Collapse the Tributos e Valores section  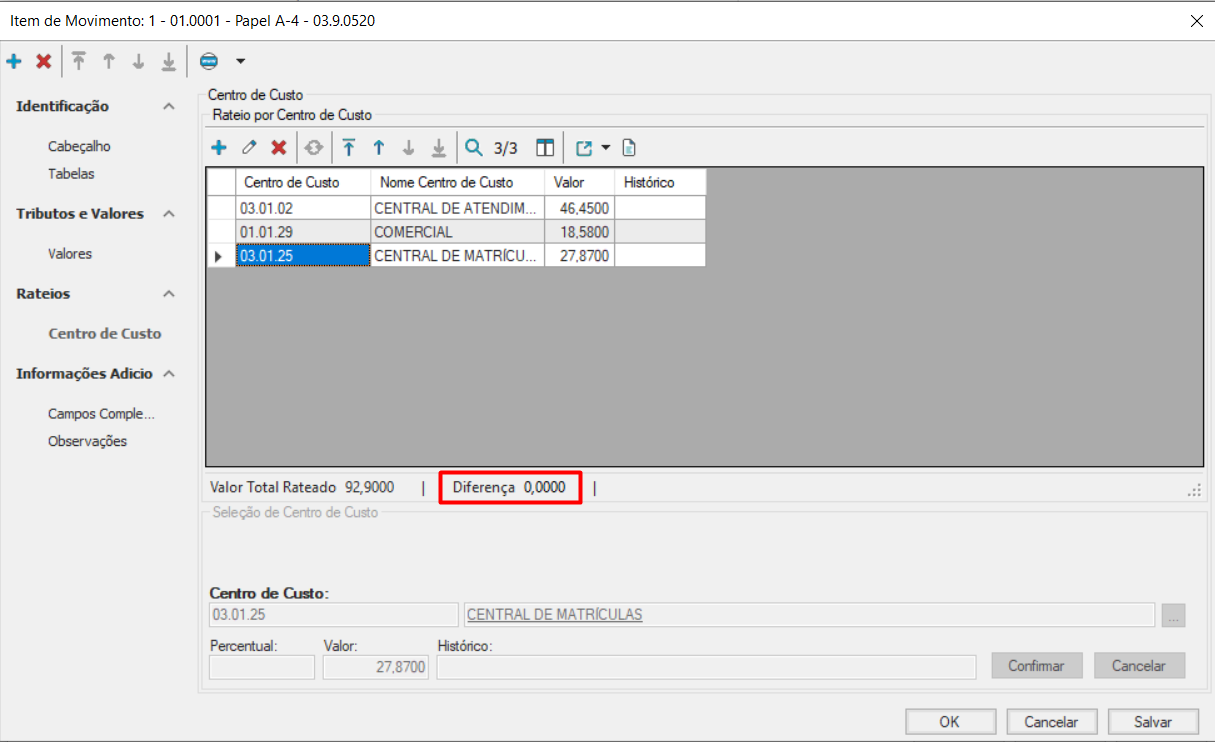[x=169, y=214]
